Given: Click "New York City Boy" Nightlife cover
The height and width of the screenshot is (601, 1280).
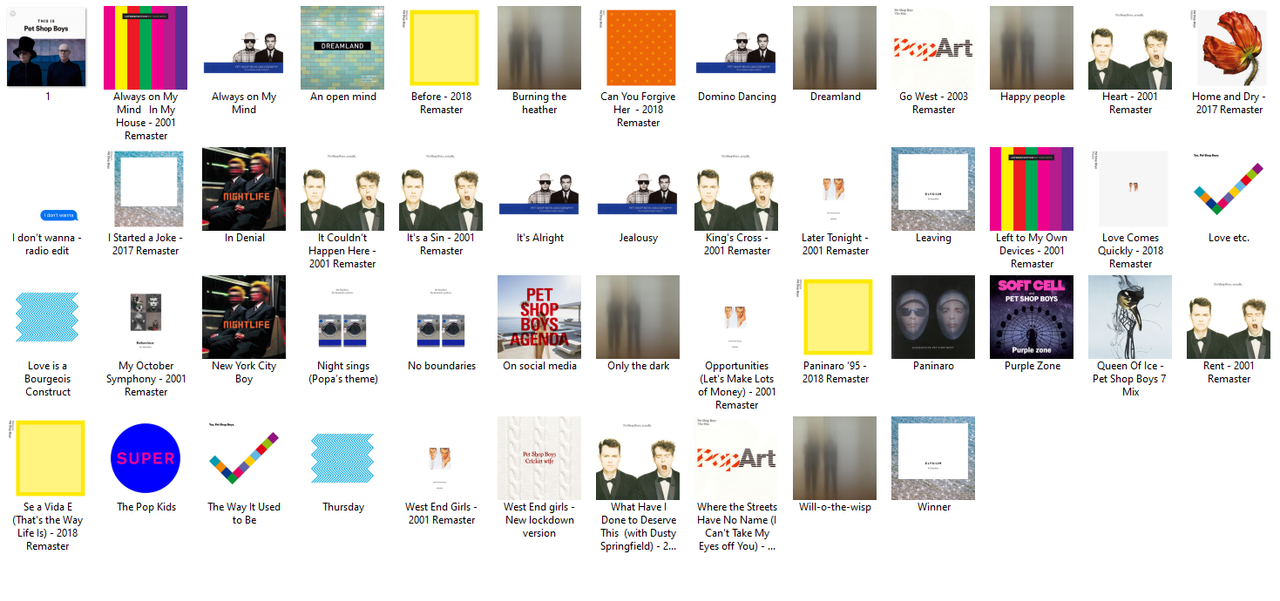Looking at the screenshot, I should click(x=244, y=317).
